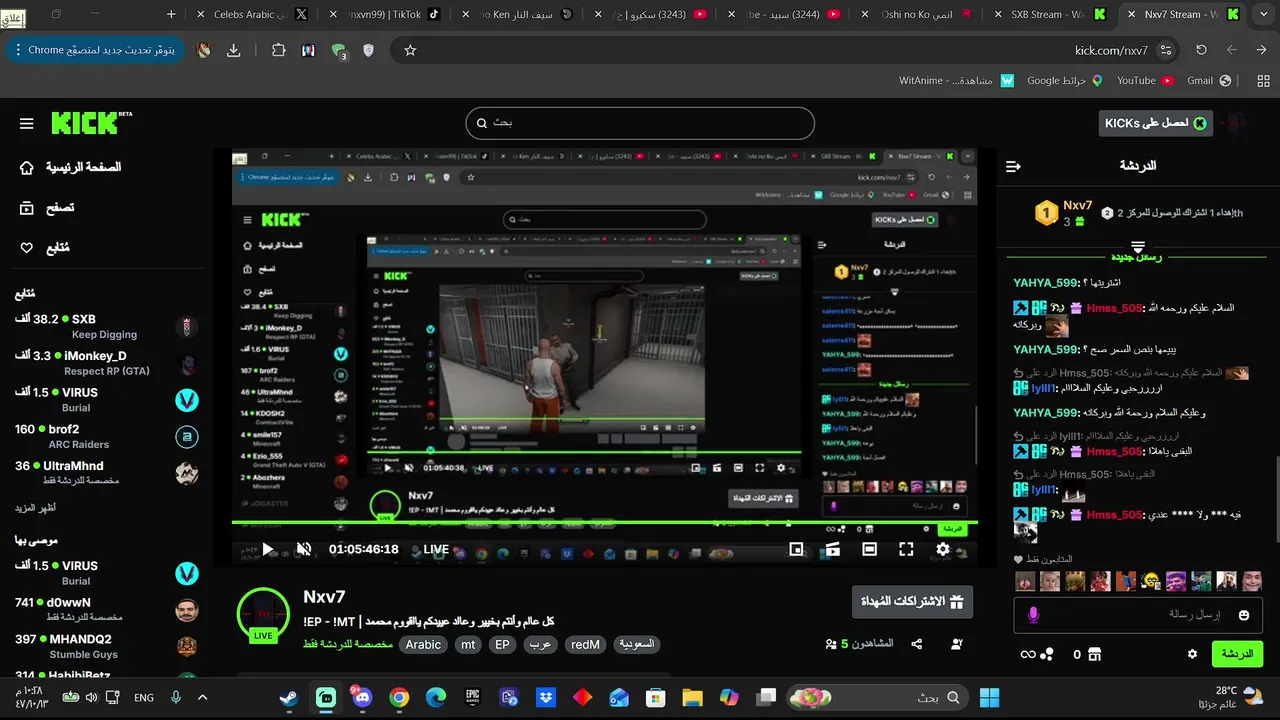The image size is (1280, 720).
Task: Open the extensions puzzle icon
Action: (279, 50)
